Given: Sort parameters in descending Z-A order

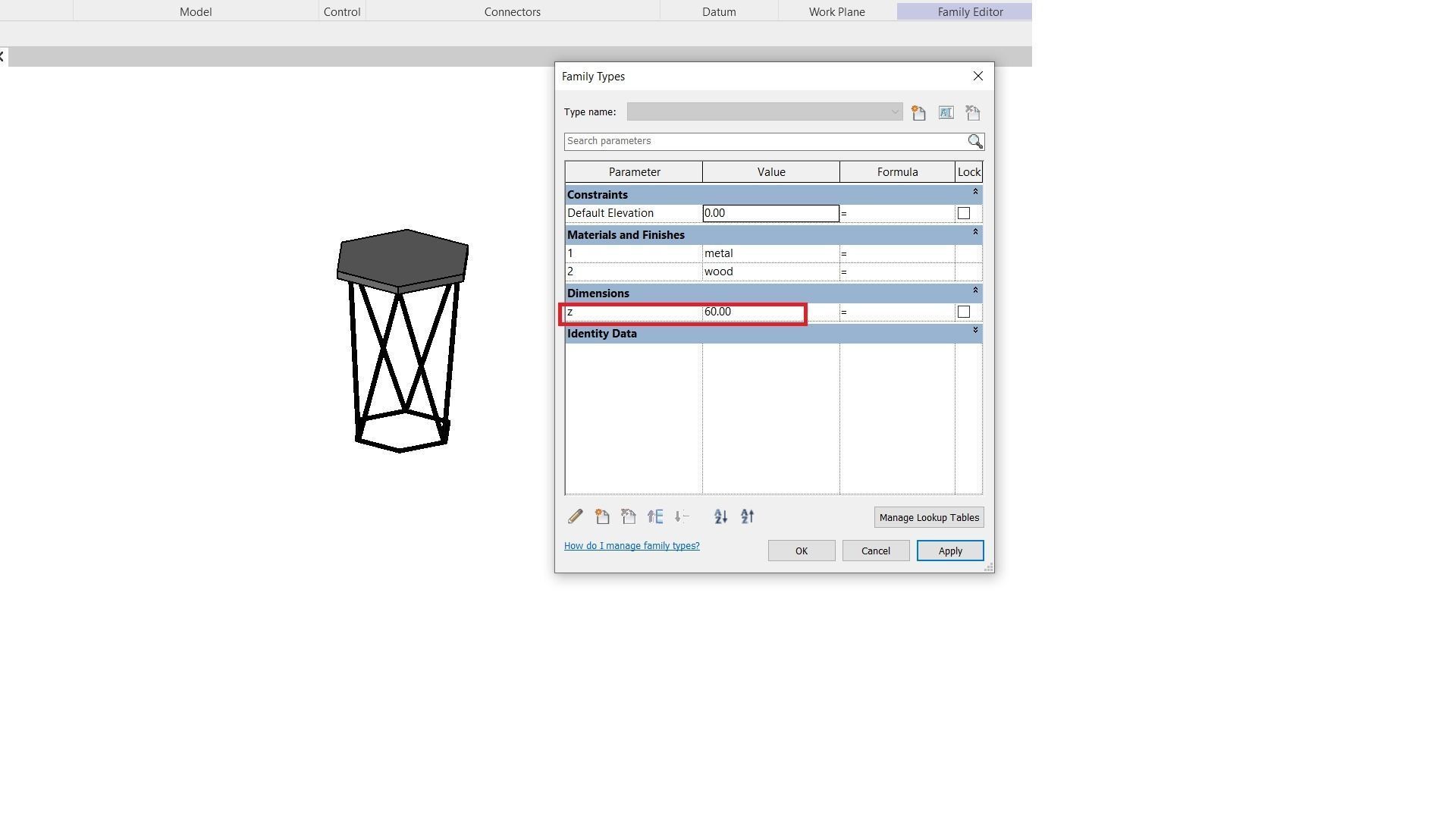Looking at the screenshot, I should click(x=747, y=517).
